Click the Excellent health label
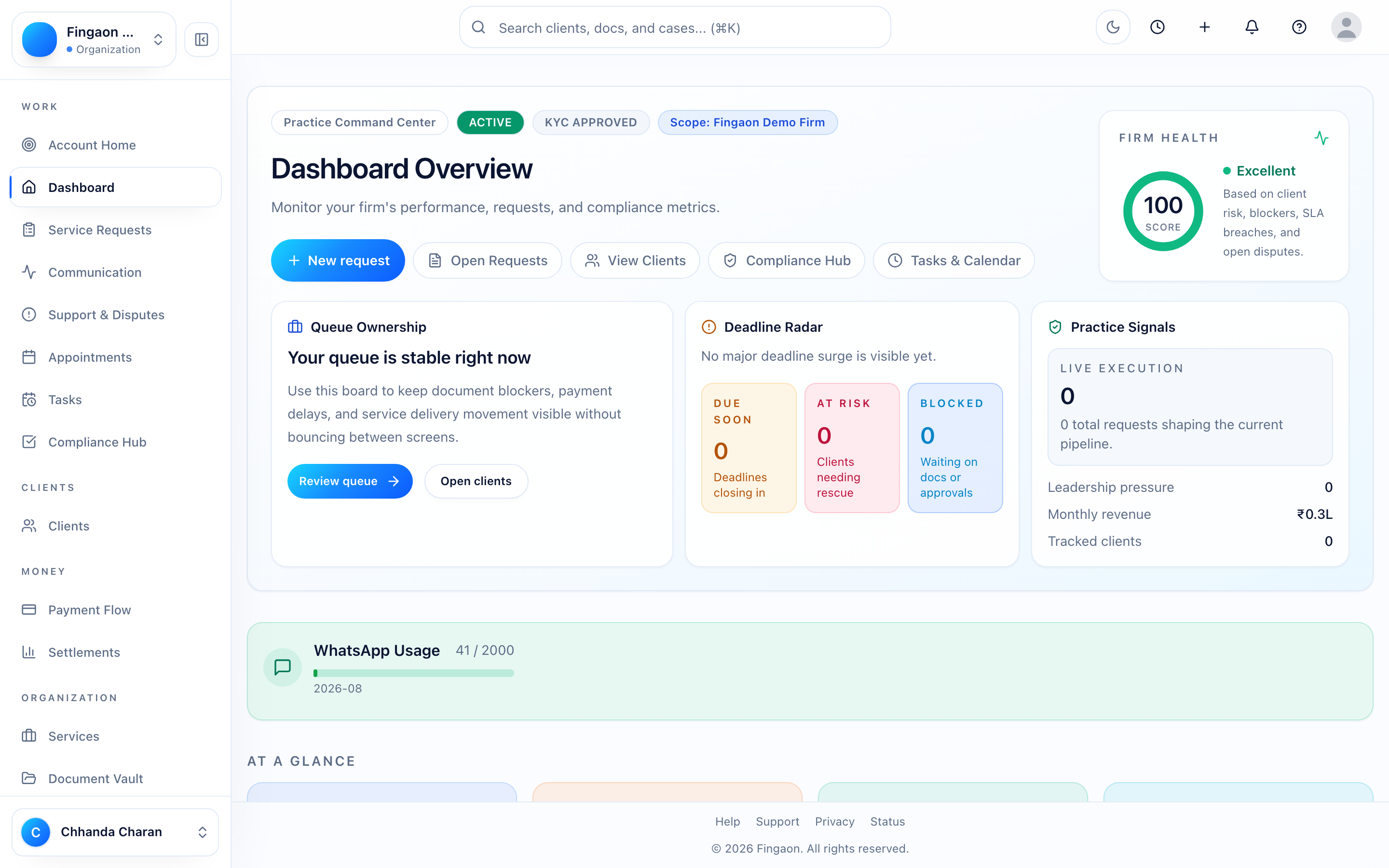 1266,171
